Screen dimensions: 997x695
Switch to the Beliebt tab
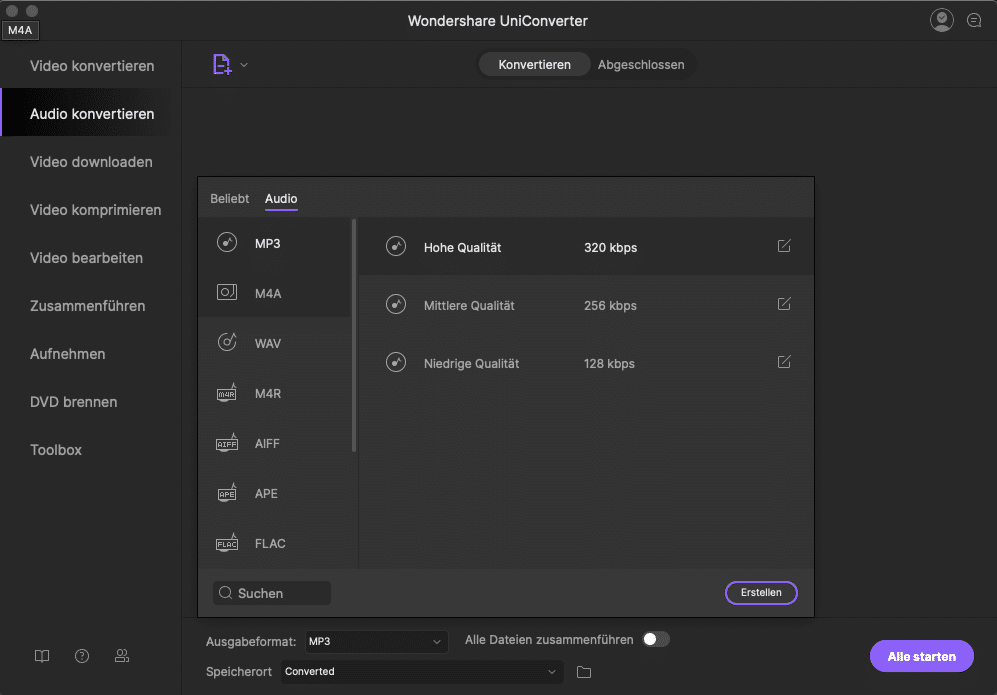point(229,199)
